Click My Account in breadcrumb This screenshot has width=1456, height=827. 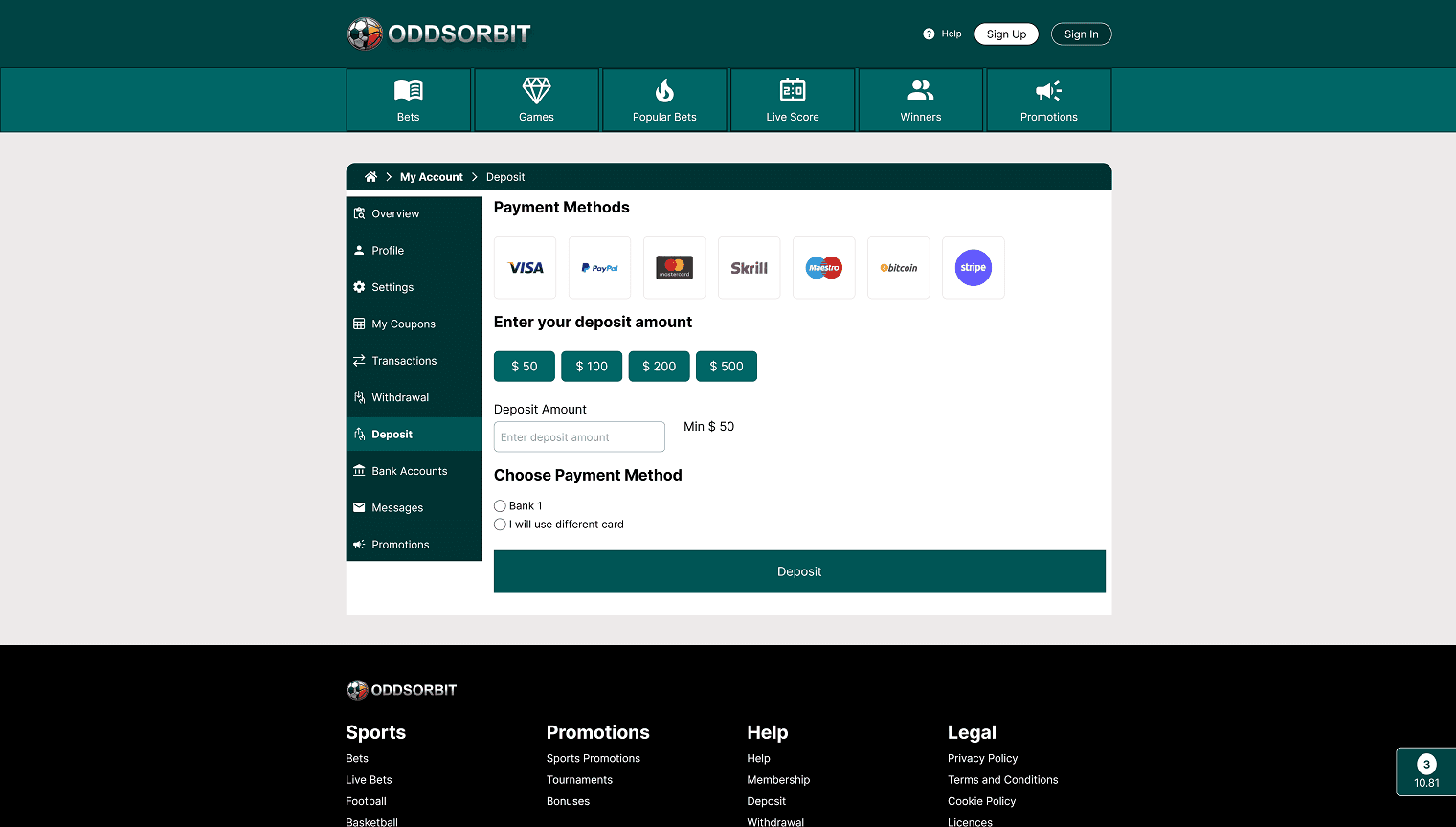[432, 177]
